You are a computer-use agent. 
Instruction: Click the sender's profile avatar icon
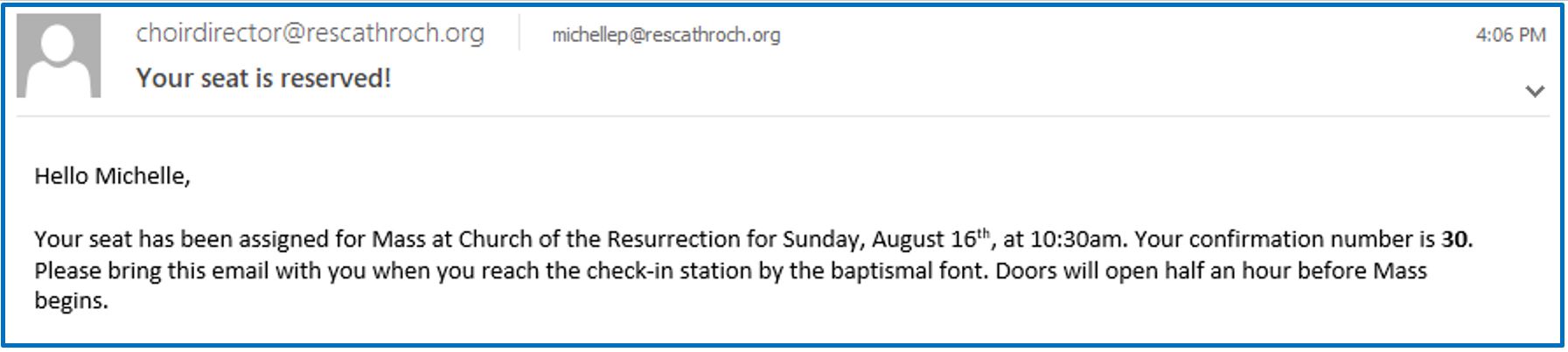[x=59, y=54]
